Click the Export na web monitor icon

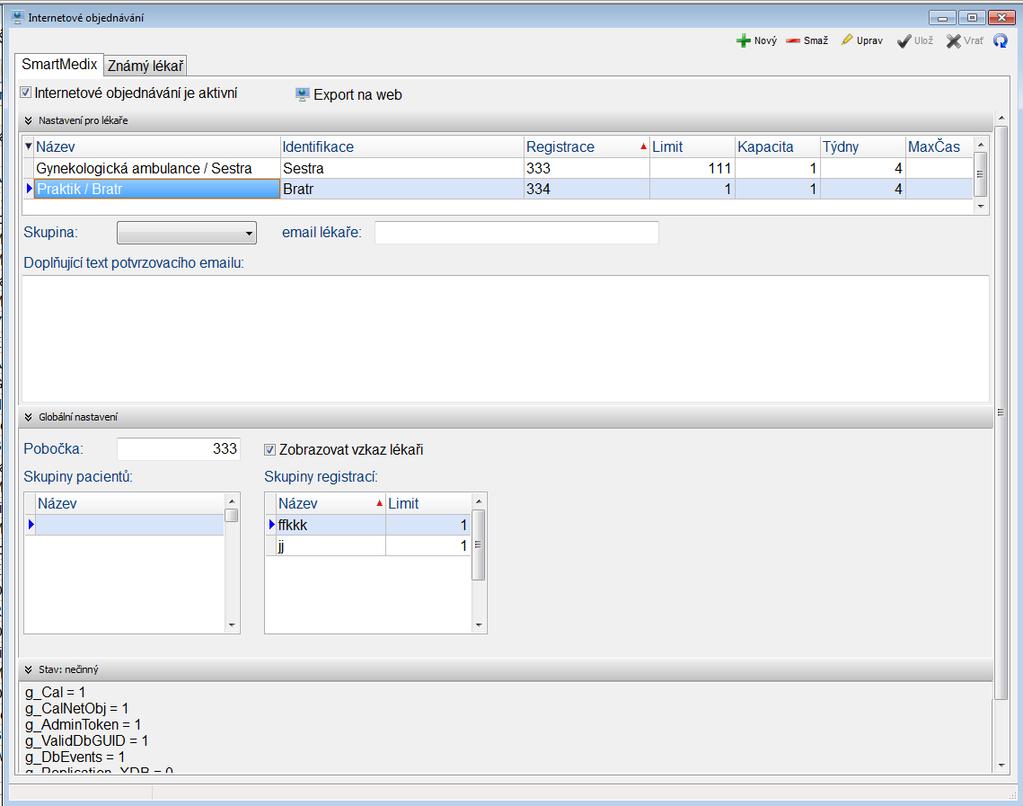[302, 95]
